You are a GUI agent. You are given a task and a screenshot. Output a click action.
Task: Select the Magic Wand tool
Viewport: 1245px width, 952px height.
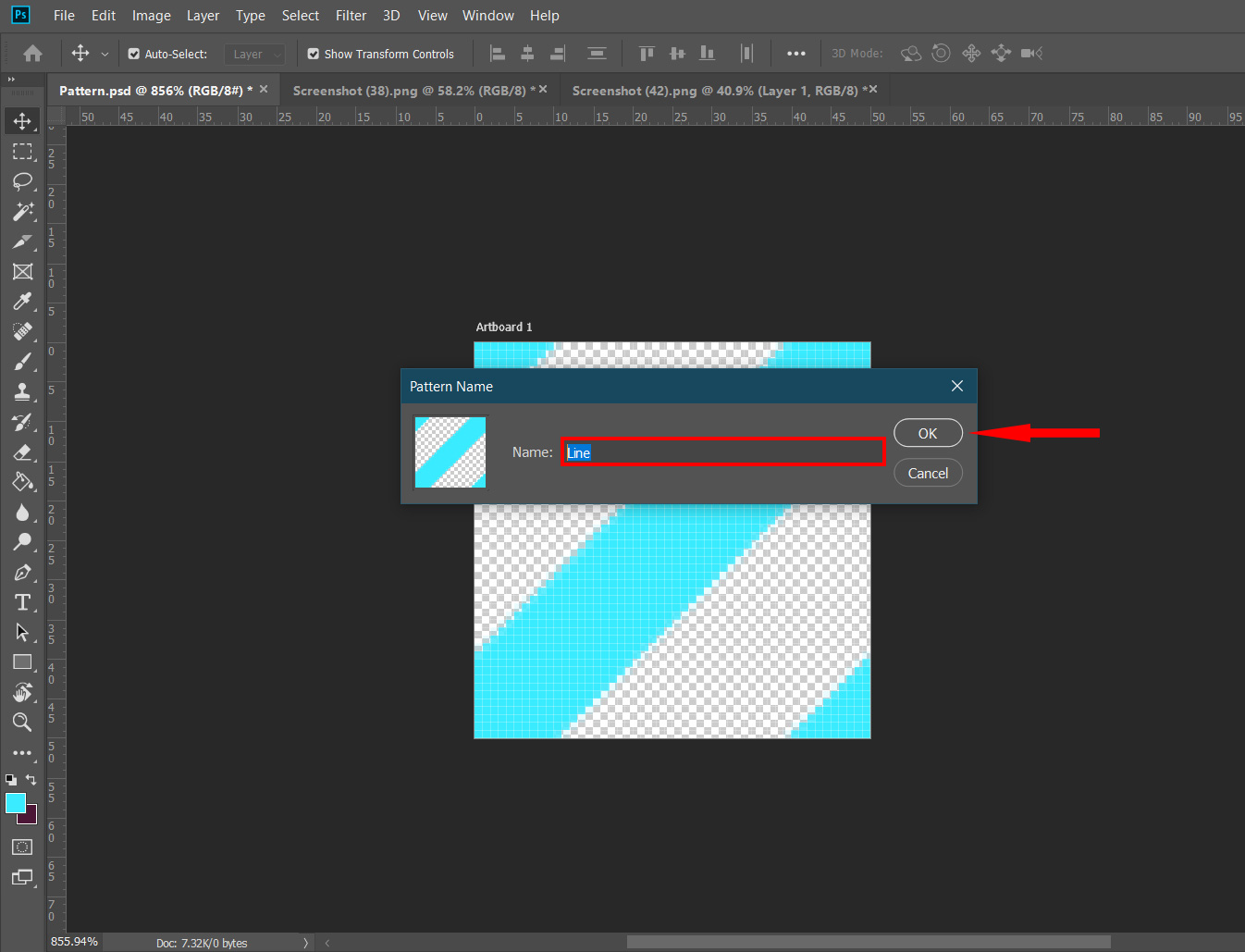22,211
